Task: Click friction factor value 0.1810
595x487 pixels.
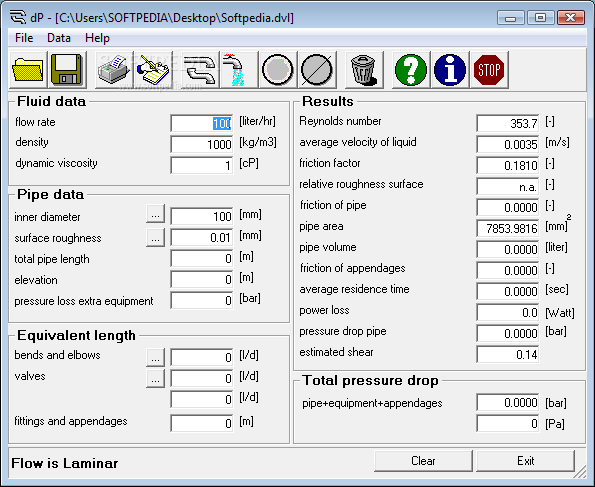Action: coord(508,165)
